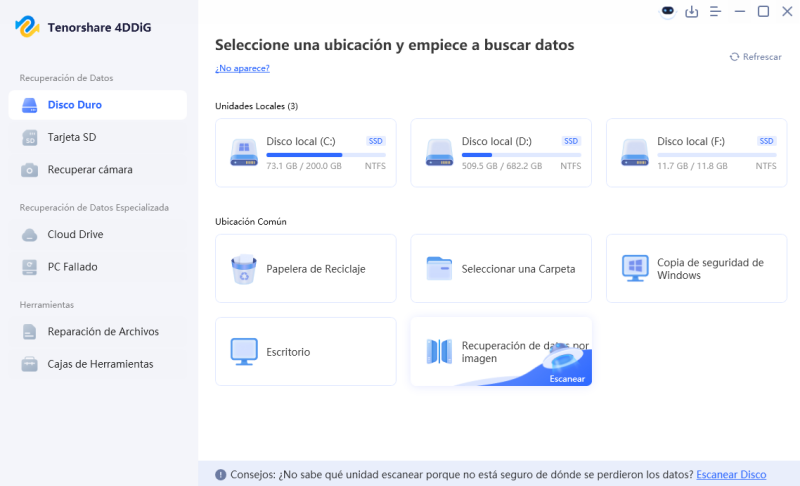Click the Disco local (D:) drive icon
Viewport: 800px width, 486px height.
pyautogui.click(x=439, y=152)
